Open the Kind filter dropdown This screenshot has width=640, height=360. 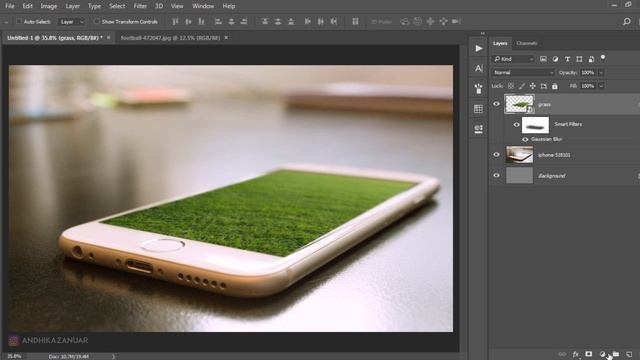point(513,59)
